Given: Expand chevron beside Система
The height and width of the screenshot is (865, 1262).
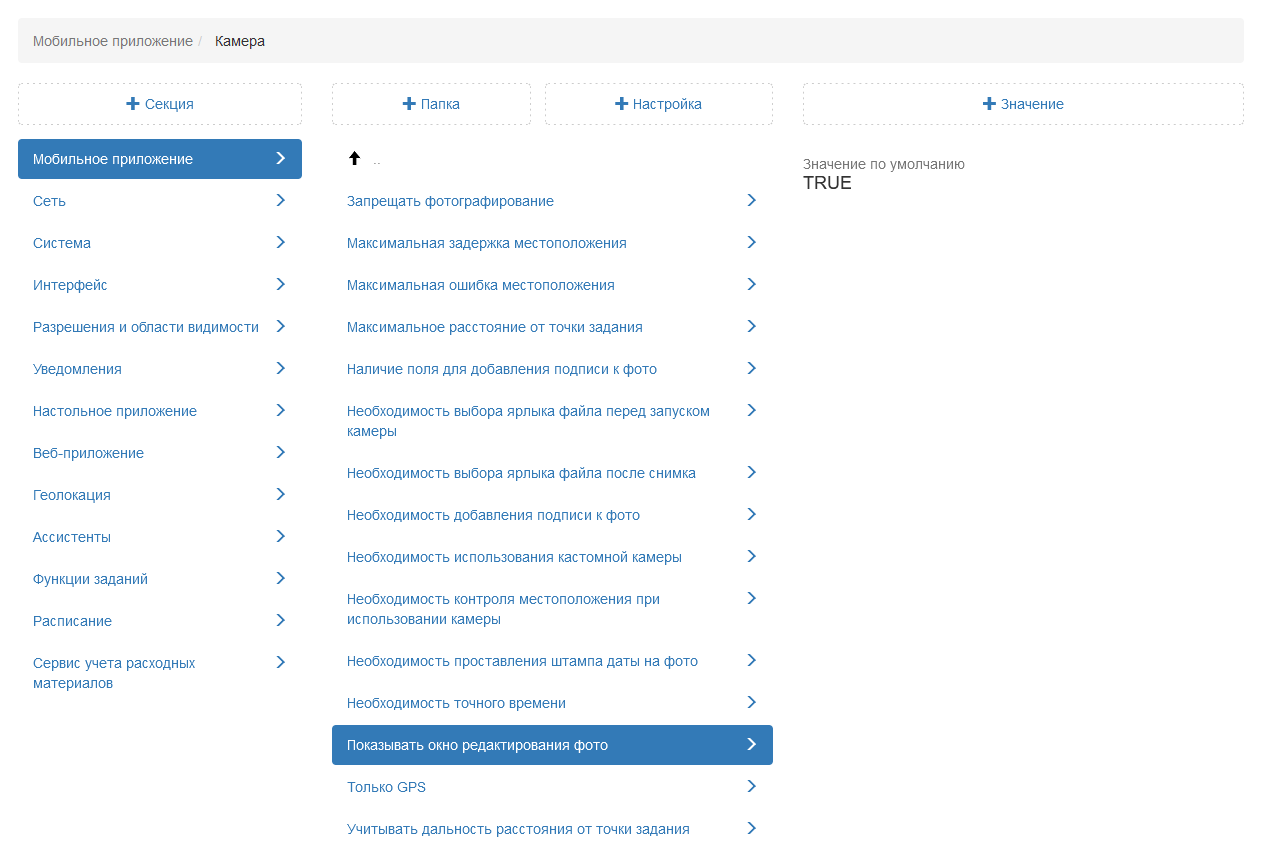Looking at the screenshot, I should tap(281, 242).
